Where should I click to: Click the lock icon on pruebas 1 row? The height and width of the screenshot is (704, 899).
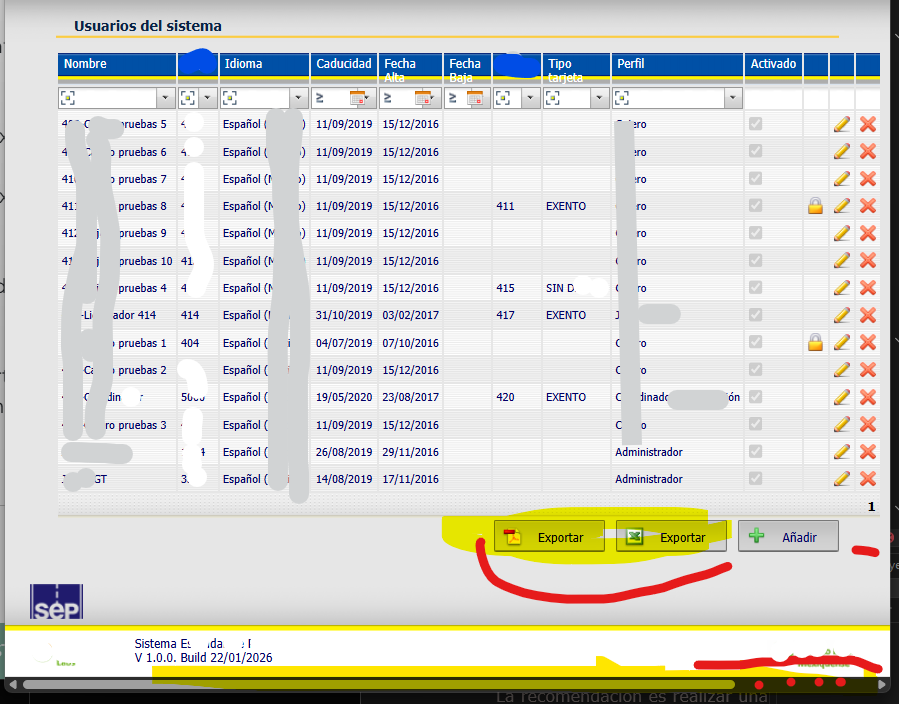815,343
